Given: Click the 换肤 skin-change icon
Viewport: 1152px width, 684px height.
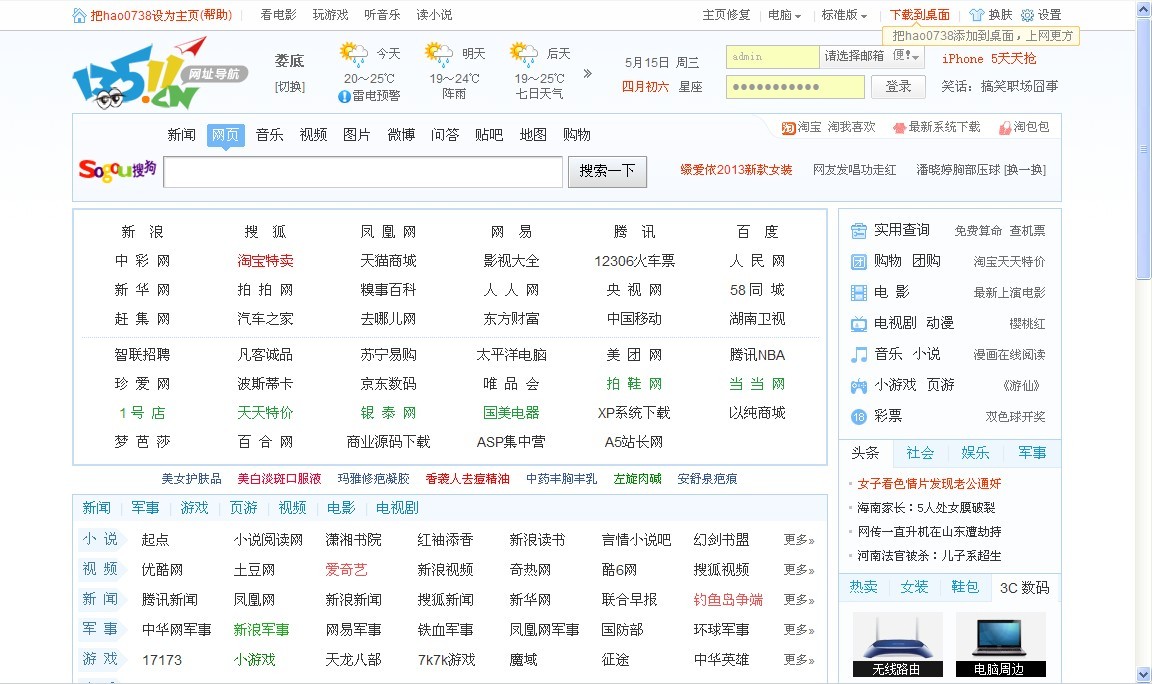Looking at the screenshot, I should tap(975, 14).
